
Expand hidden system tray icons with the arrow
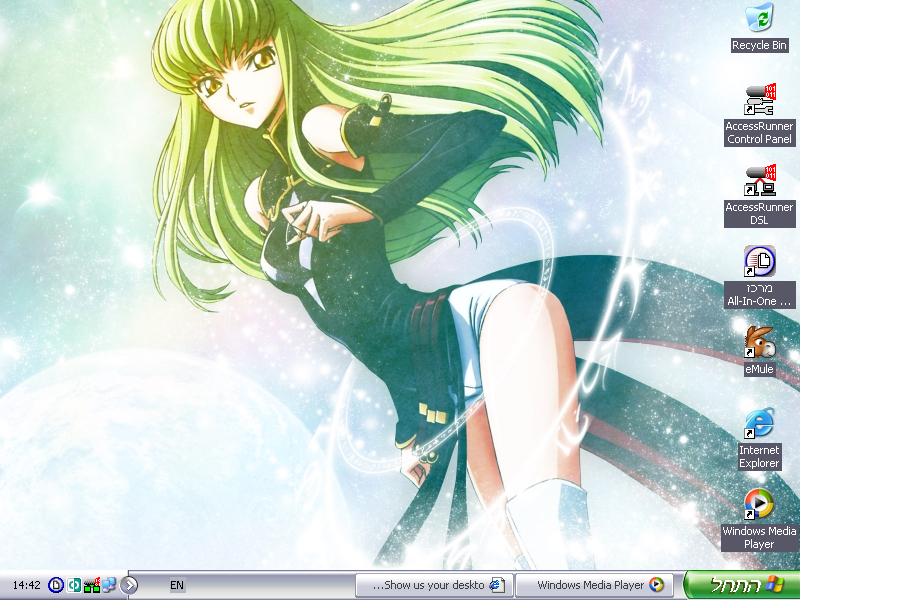click(x=129, y=585)
